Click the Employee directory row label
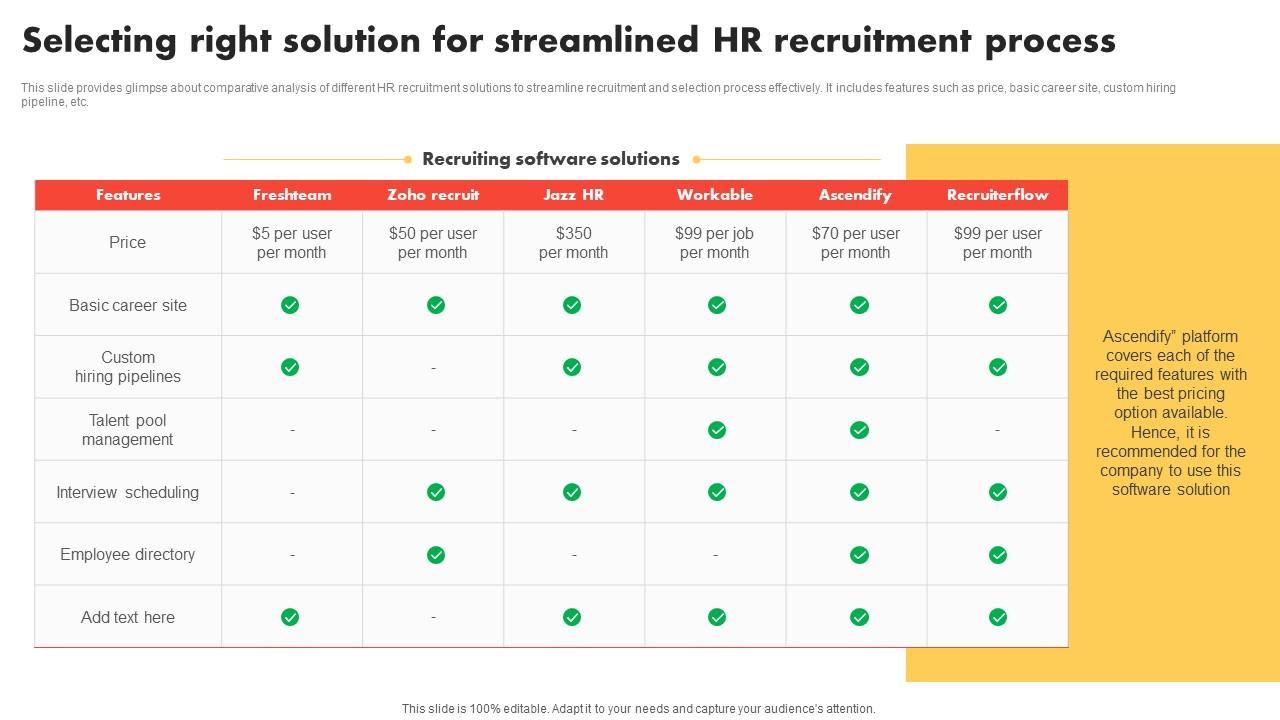Screen dimensions: 1280x720 [x=128, y=554]
